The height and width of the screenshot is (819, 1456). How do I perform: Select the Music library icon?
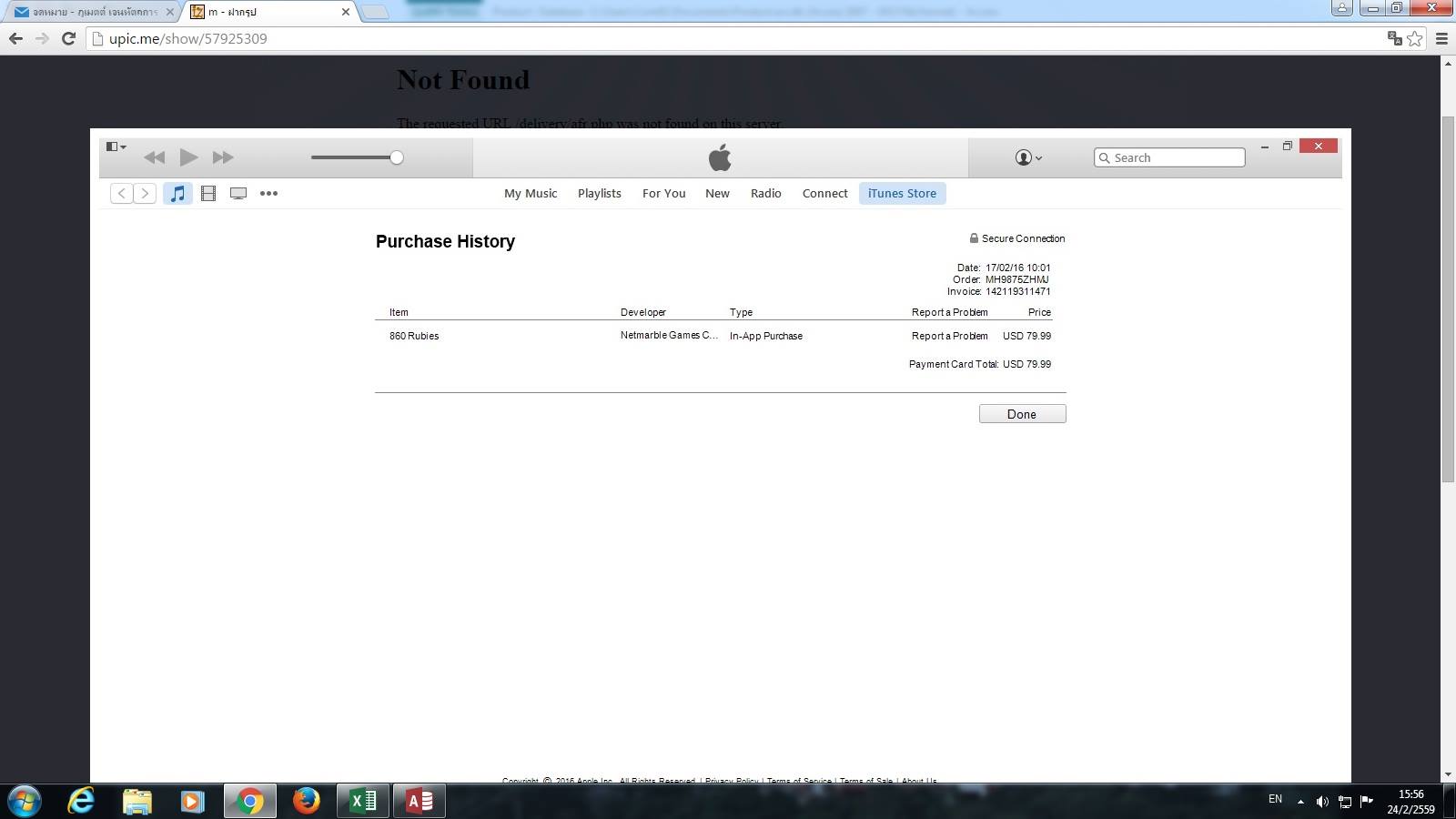[177, 193]
